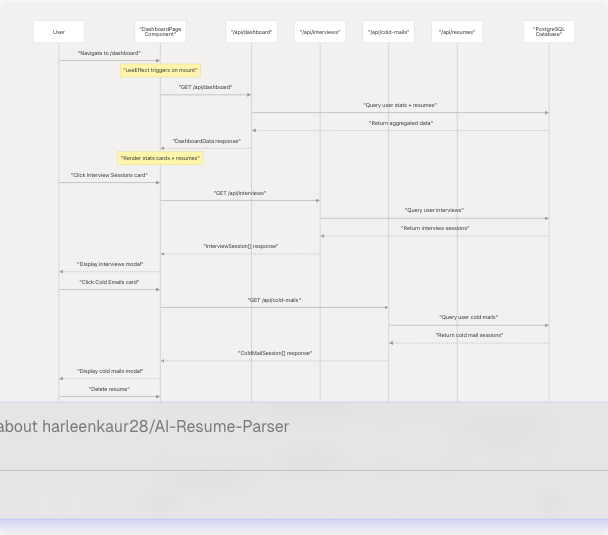Click the 'Query user stats + resumes' label
Image resolution: width=608 pixels, height=535 pixels.
point(399,105)
